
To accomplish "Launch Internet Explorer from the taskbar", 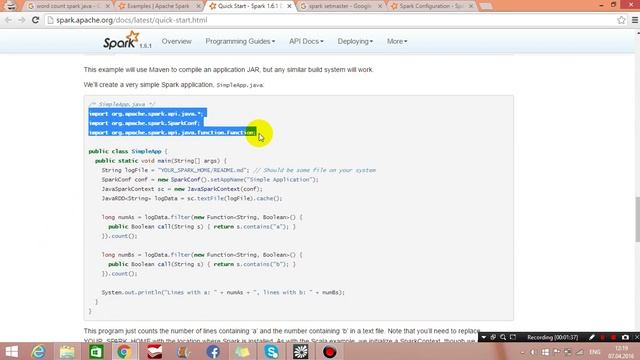I will pyautogui.click(x=39, y=351).
